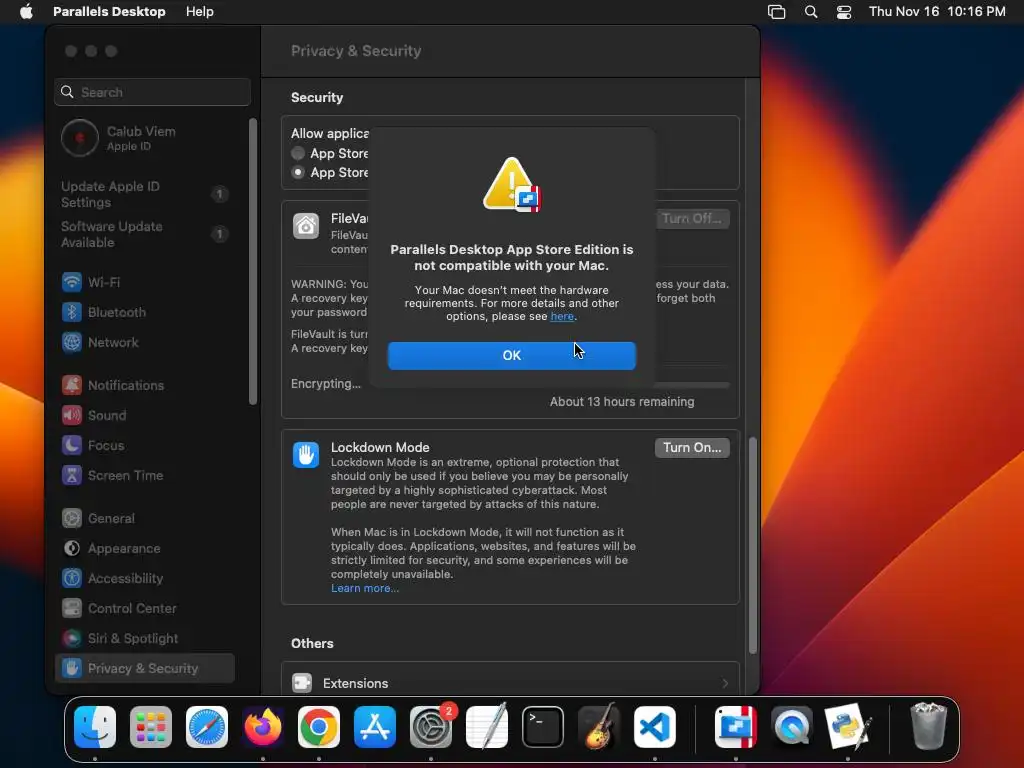The height and width of the screenshot is (768, 1024).
Task: Open the Help menu
Action: (x=199, y=11)
